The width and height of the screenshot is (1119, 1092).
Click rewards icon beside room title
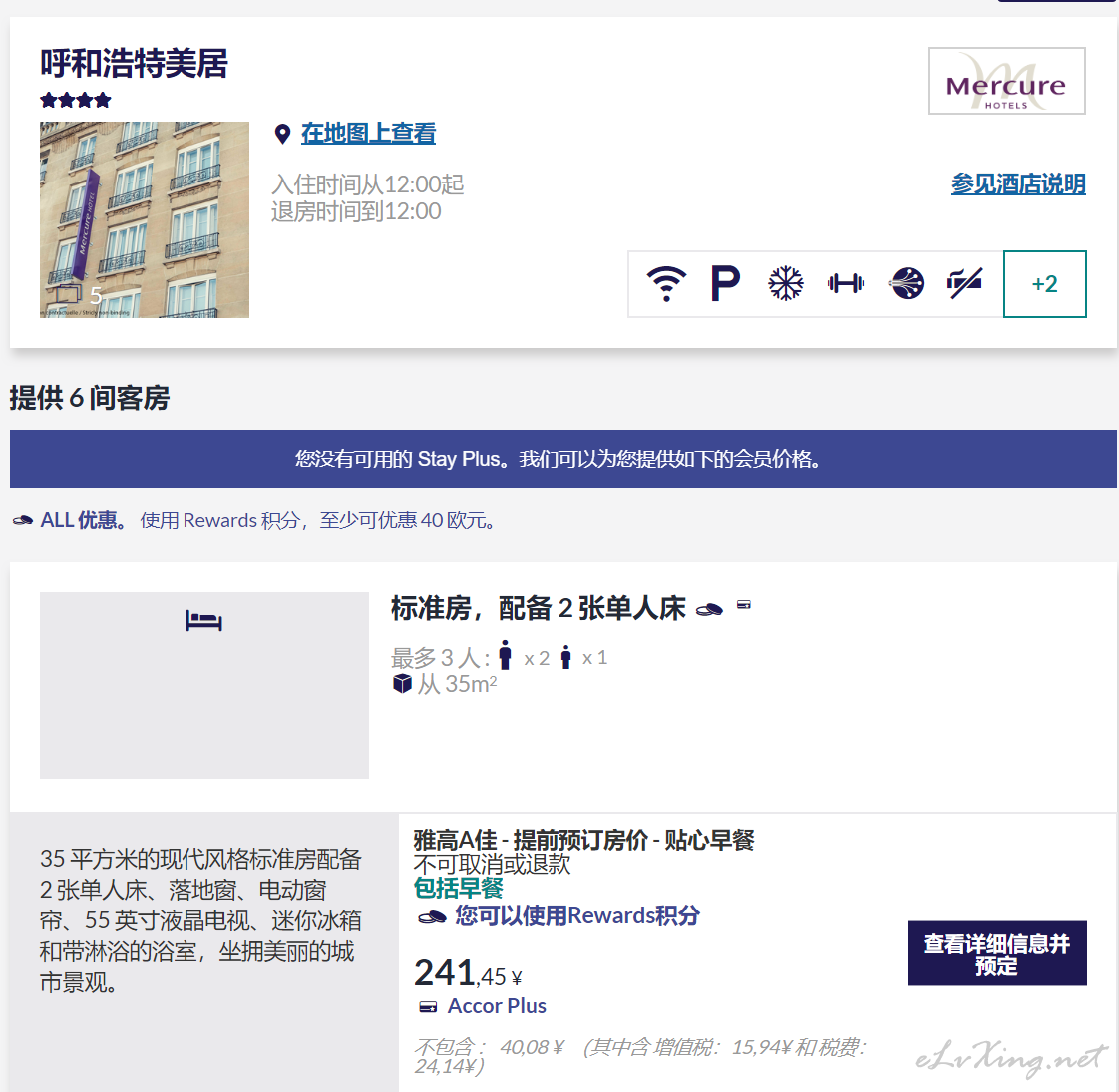[709, 610]
